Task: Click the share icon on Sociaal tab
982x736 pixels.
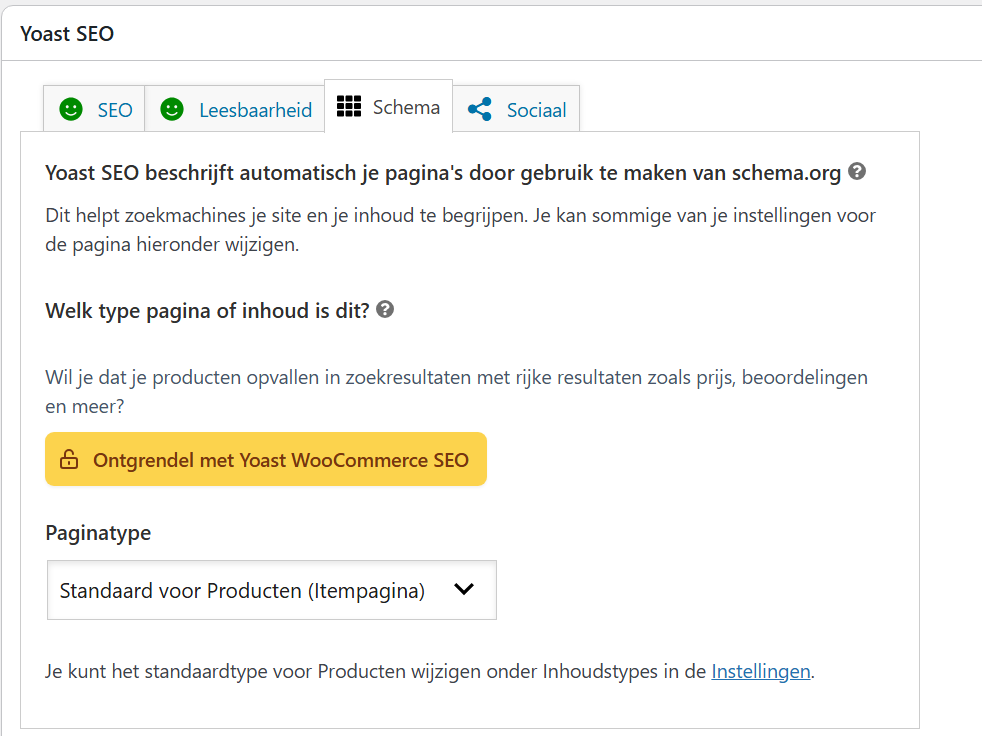Action: pyautogui.click(x=480, y=110)
